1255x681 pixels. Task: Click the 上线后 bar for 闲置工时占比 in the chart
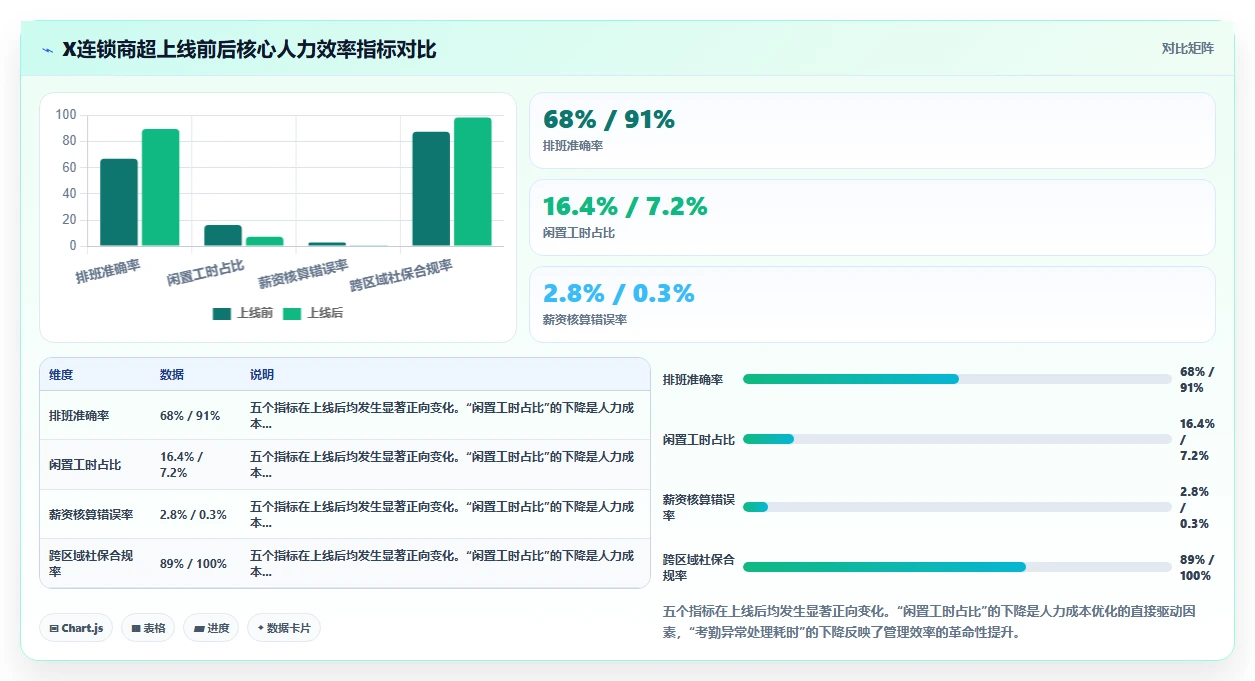click(x=265, y=241)
